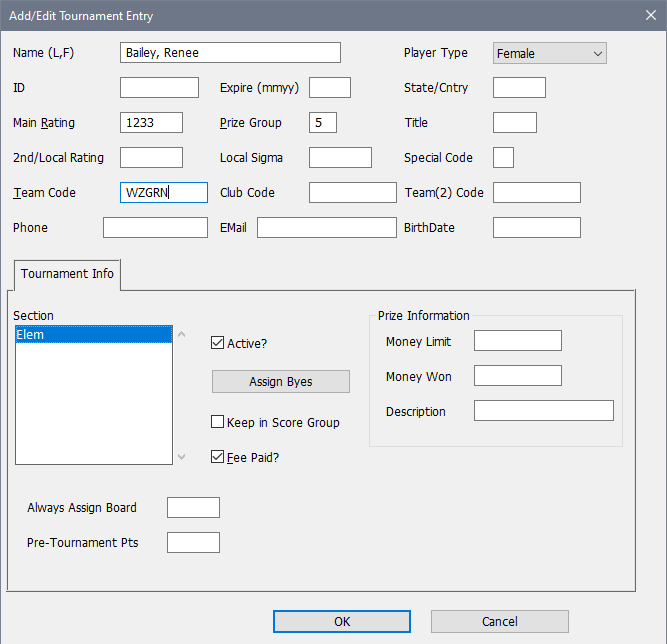Click the Assign Byes button
The height and width of the screenshot is (644, 667).
pos(280,382)
